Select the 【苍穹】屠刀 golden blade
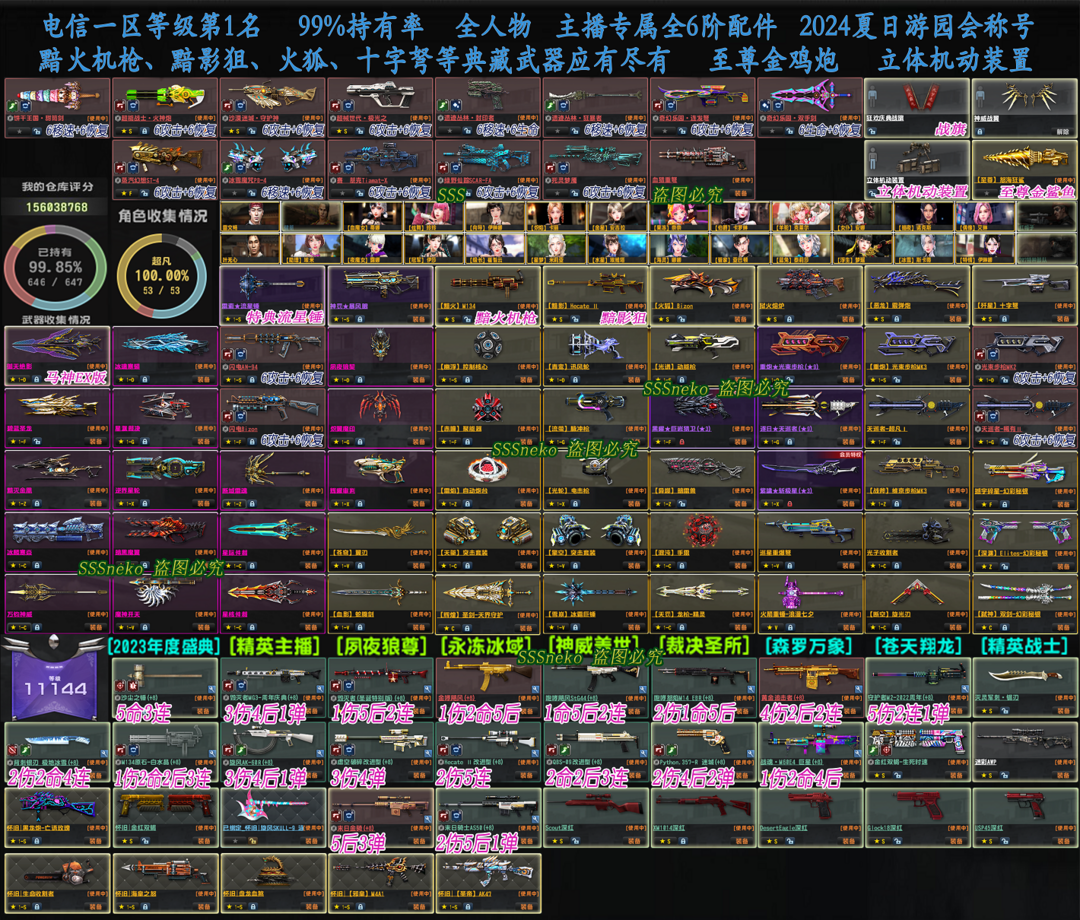This screenshot has height=920, width=1080. [380, 542]
